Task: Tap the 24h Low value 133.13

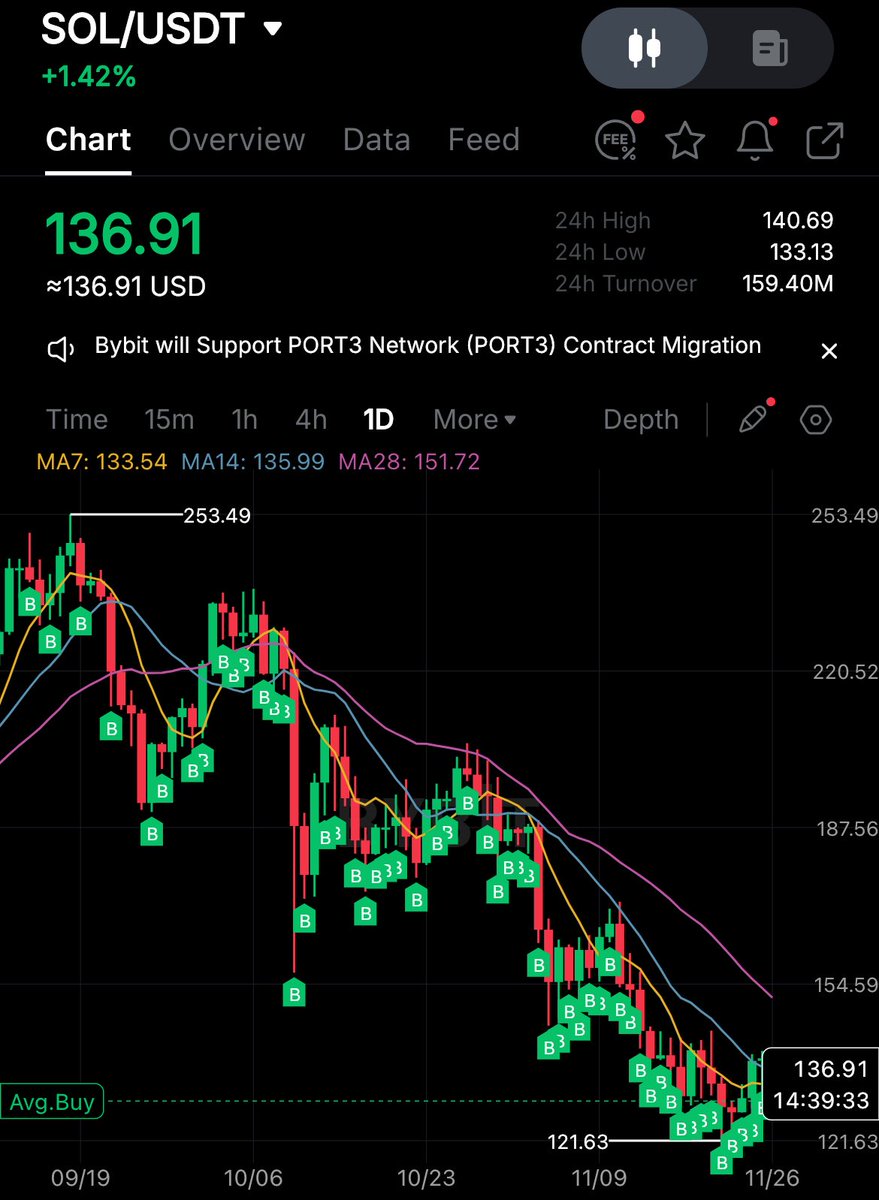Action: coord(799,252)
